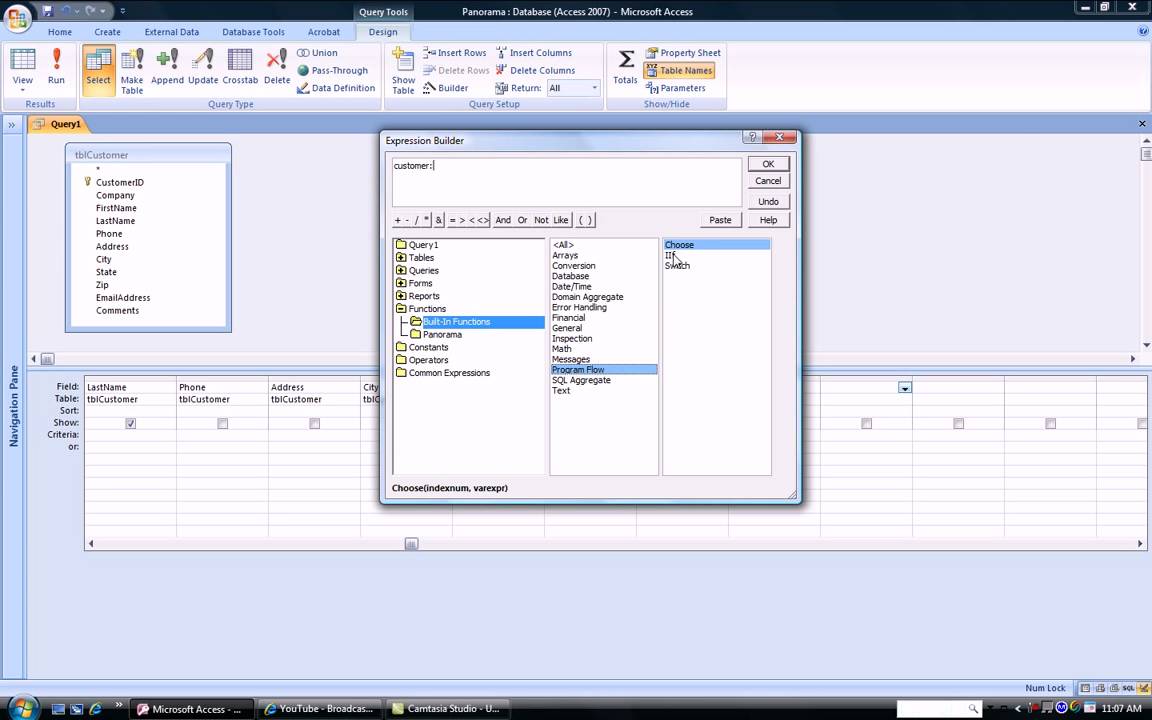Save using Quick Access toolbar icon

pyautogui.click(x=48, y=11)
